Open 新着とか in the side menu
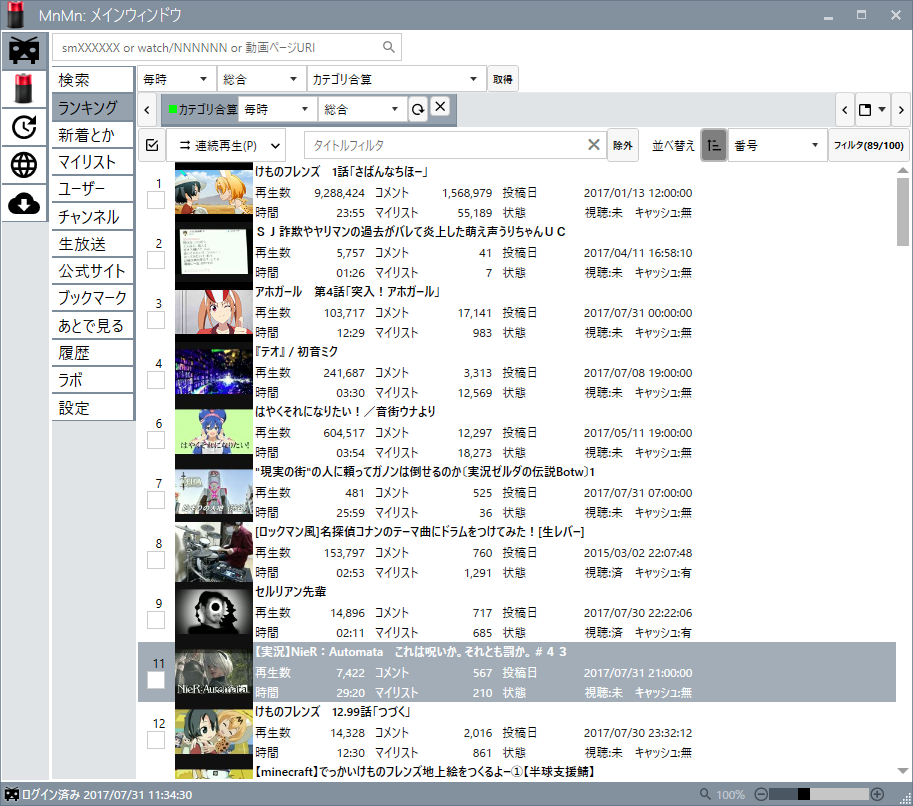Screen dimensions: 913x806 click(93, 135)
